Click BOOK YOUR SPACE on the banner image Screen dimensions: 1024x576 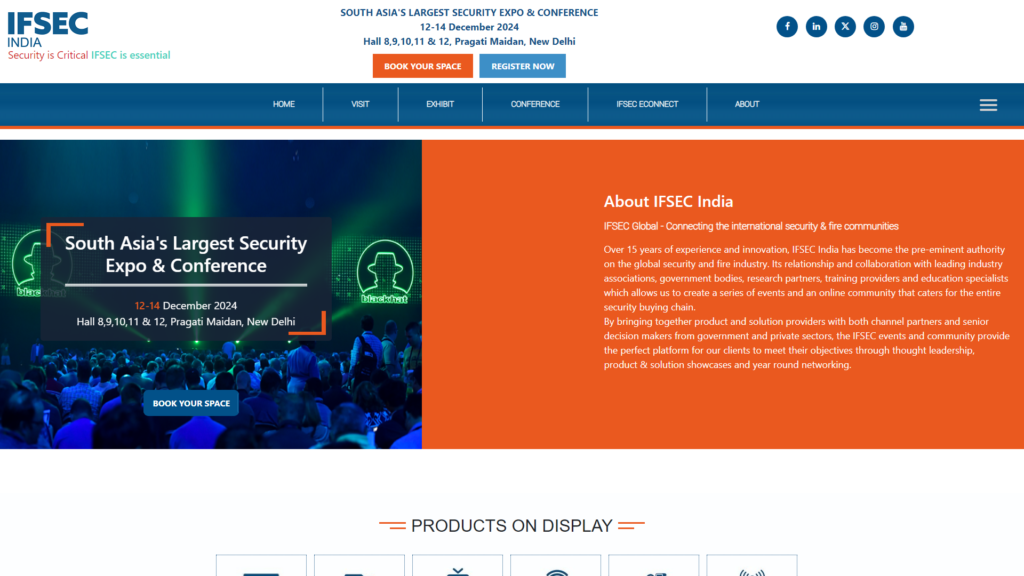191,404
